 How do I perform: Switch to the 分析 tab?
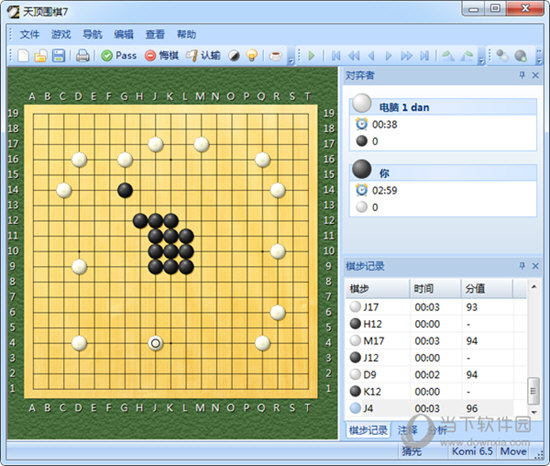(437, 430)
